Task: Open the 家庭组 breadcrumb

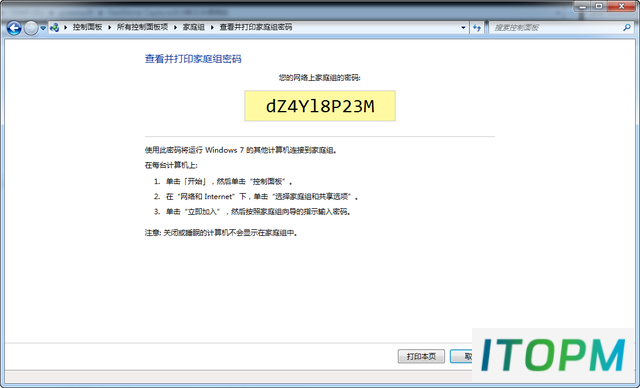Action: coord(193,27)
